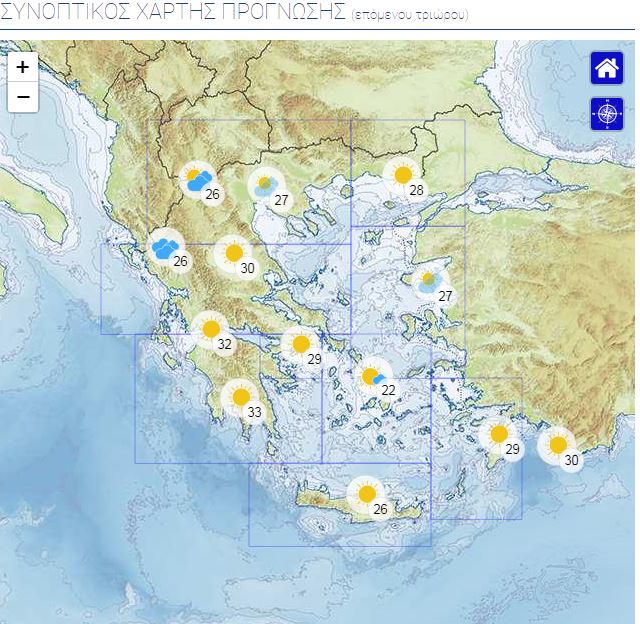Click the compass rose icon button

pyautogui.click(x=606, y=114)
